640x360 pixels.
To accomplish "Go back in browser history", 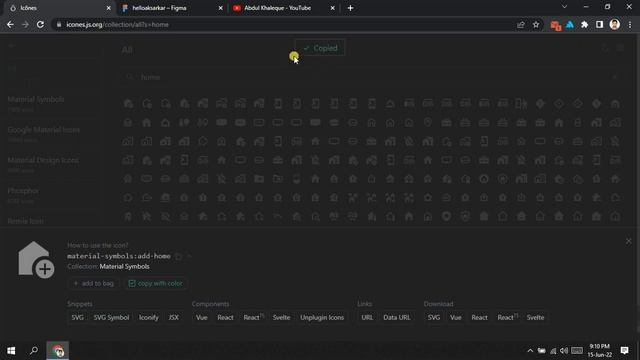I will coord(10,24).
